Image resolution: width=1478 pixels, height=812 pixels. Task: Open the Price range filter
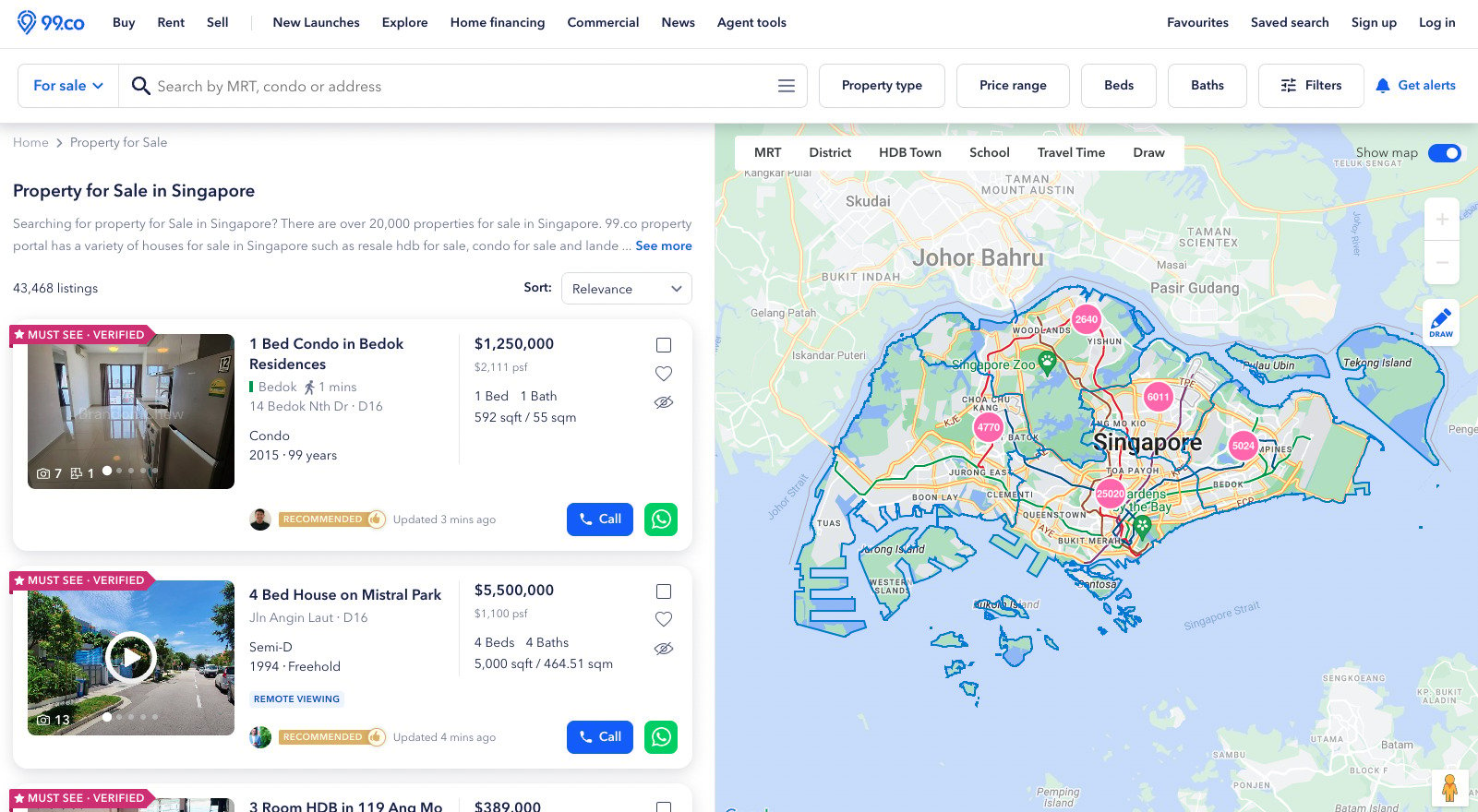click(x=1013, y=86)
